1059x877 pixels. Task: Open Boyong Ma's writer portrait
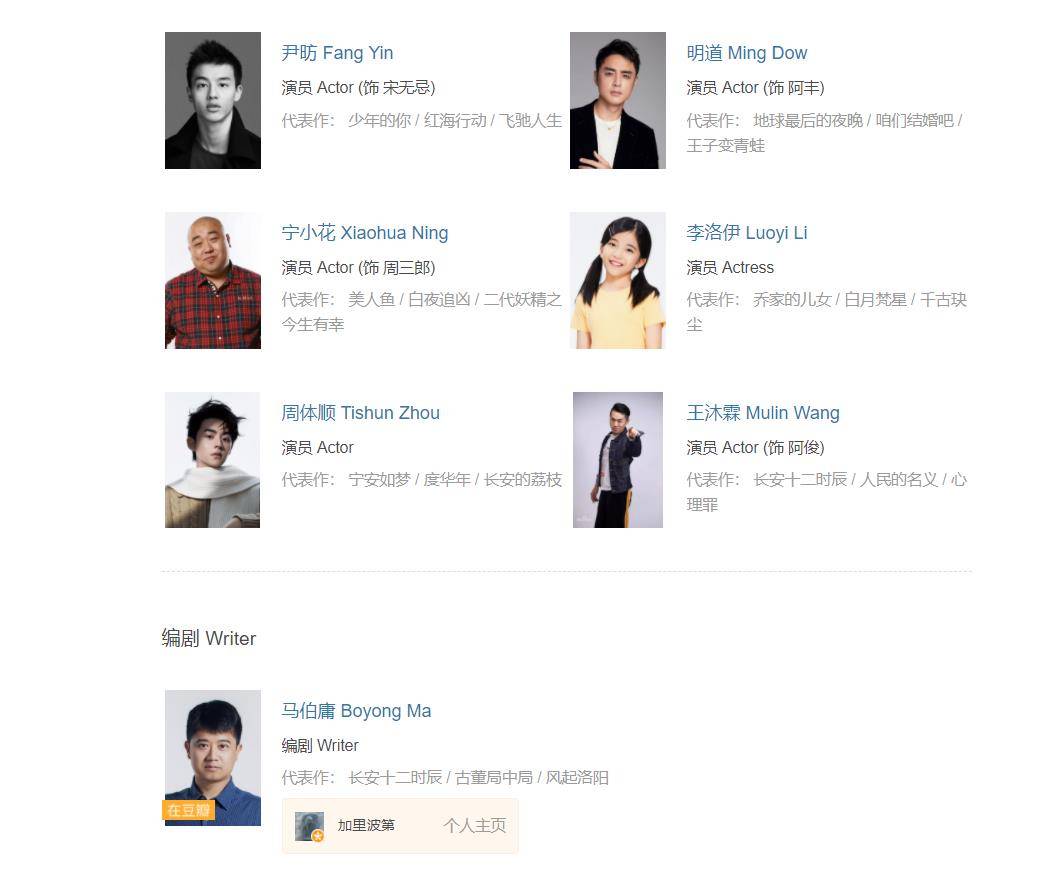point(213,758)
